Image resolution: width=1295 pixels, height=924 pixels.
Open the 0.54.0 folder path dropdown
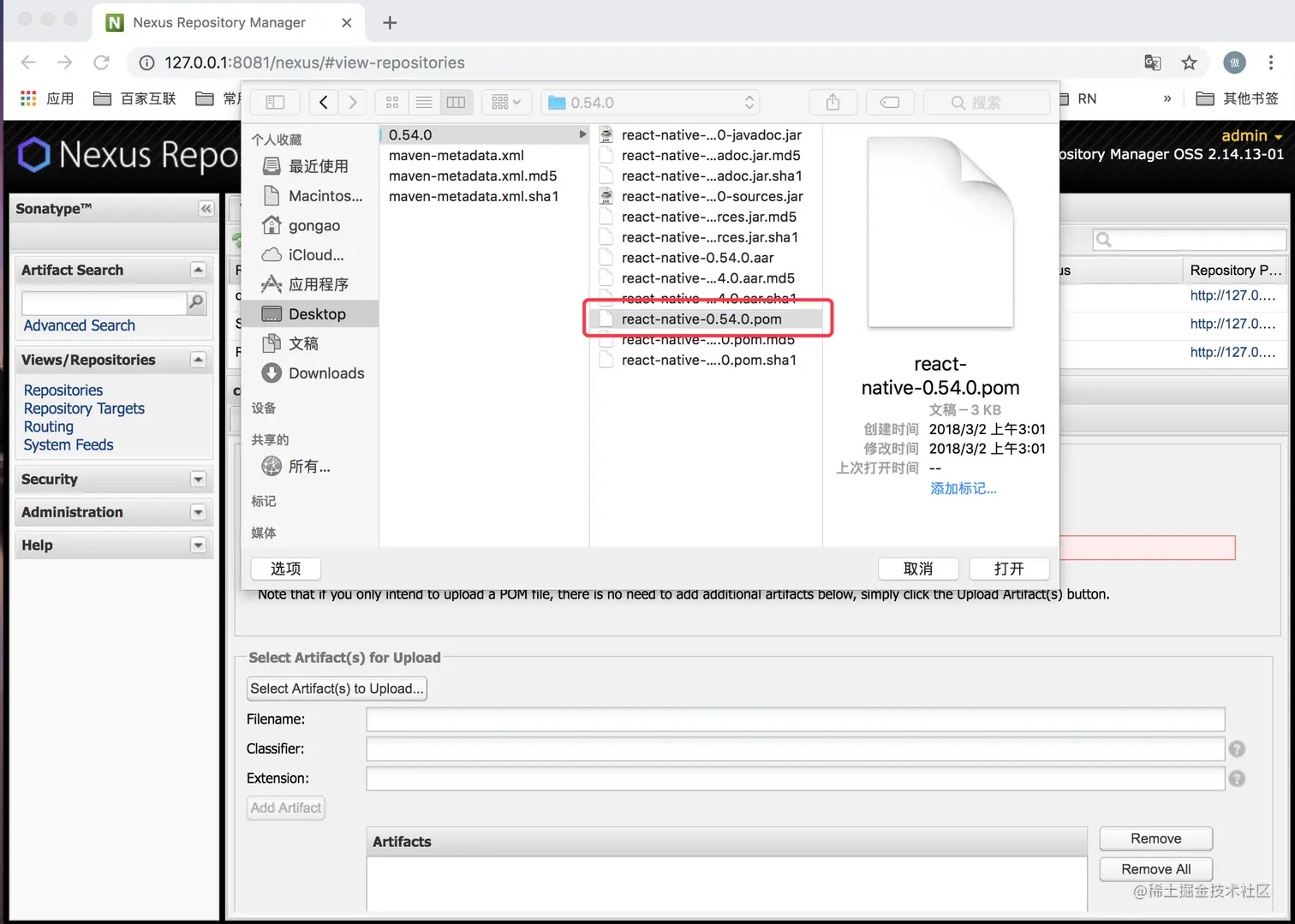[651, 102]
